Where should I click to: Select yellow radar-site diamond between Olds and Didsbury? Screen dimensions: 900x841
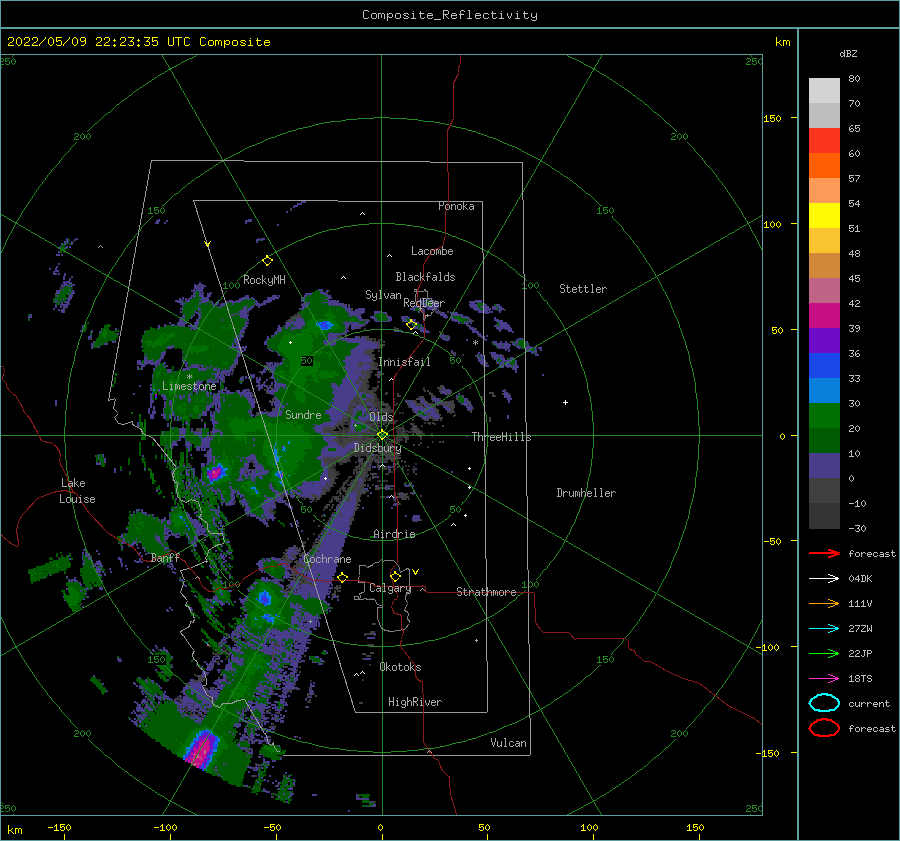(x=382, y=435)
